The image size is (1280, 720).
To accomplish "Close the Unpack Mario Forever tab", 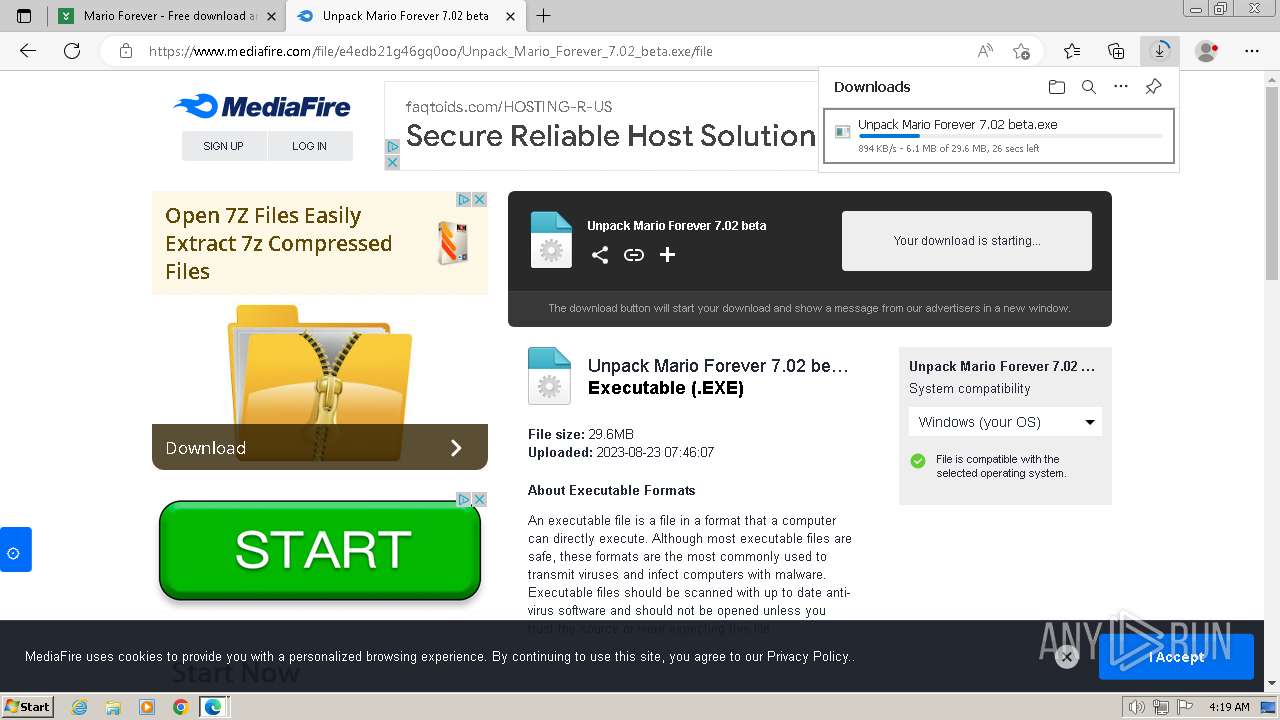I will click(x=510, y=16).
